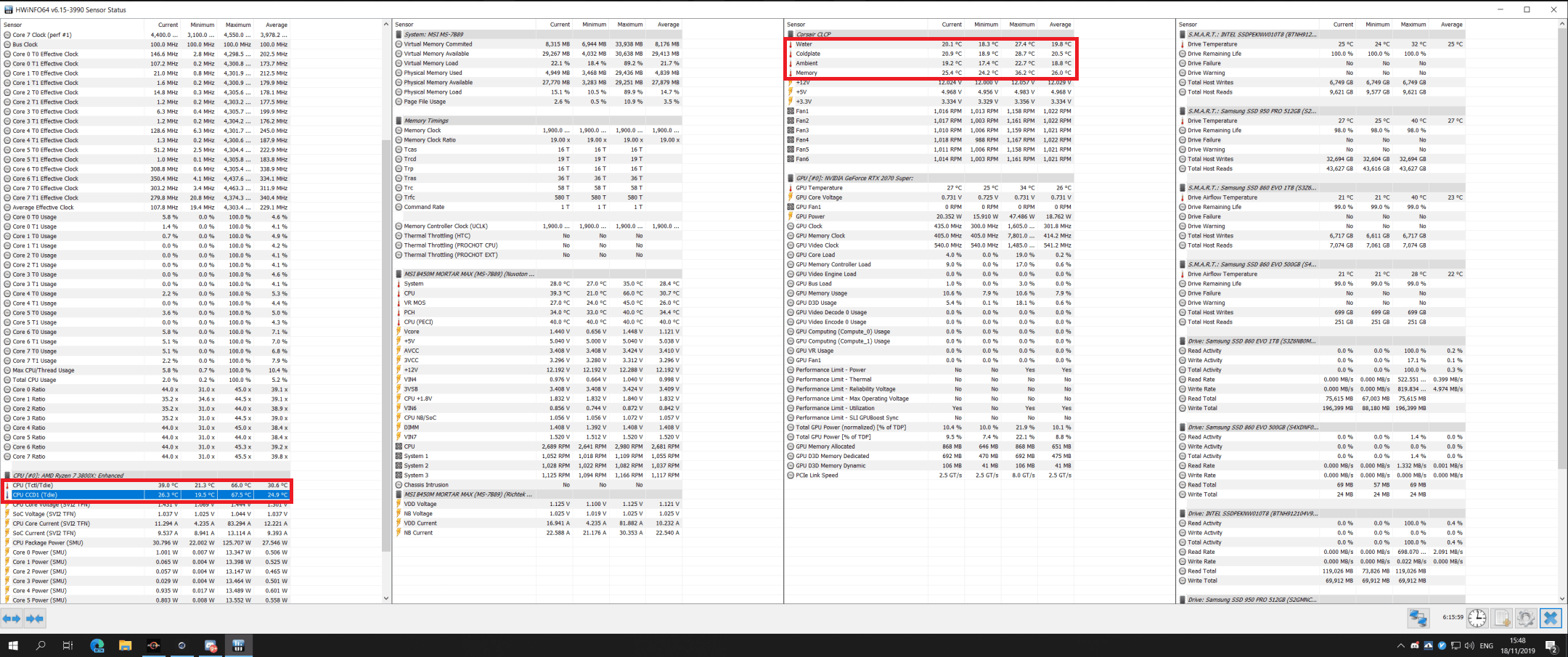Viewport: 1568px width, 657px height.
Task: Select the GPU Core Voltage row
Action: (x=931, y=197)
